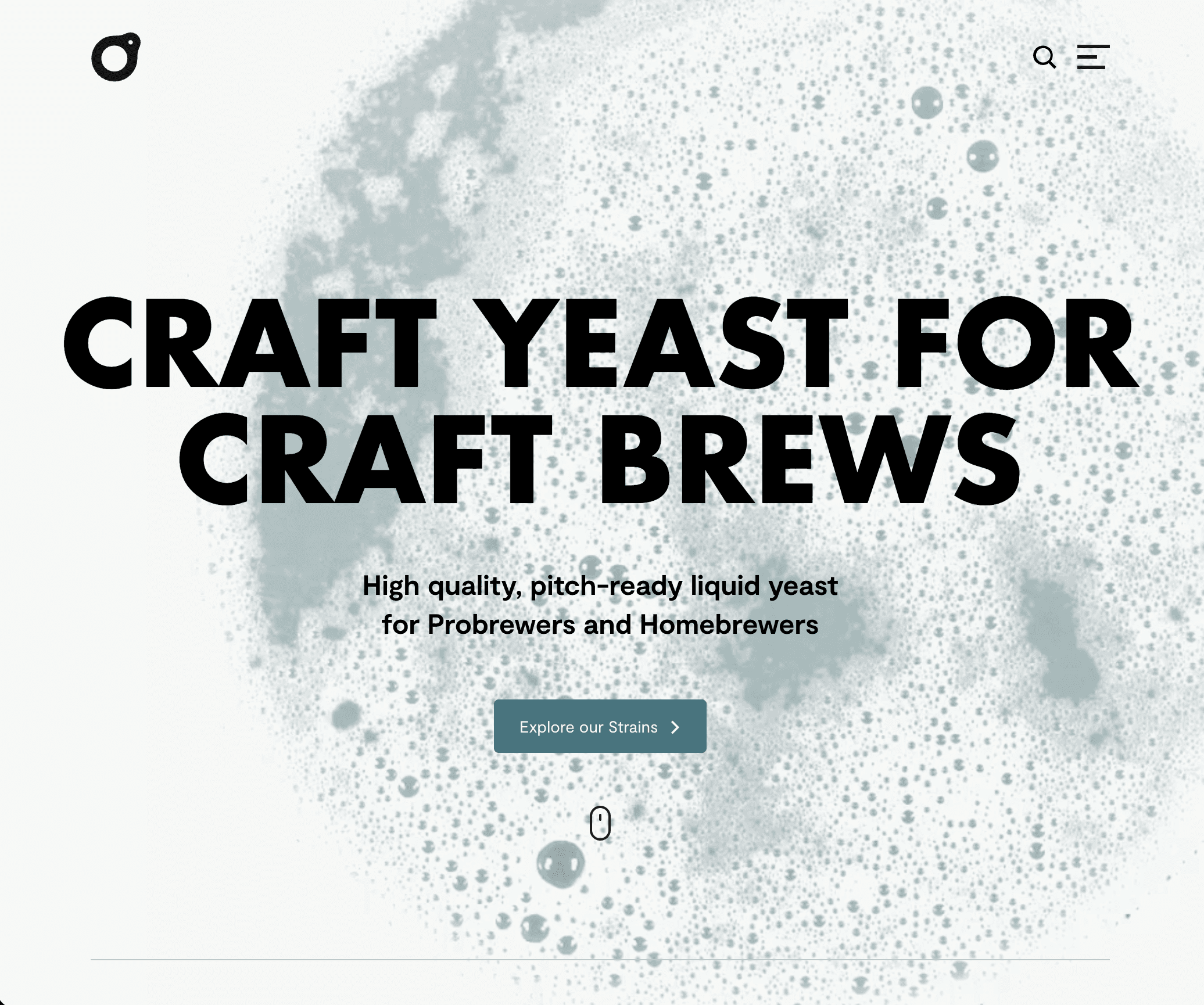Click the word FOR in the headline

point(1017,343)
